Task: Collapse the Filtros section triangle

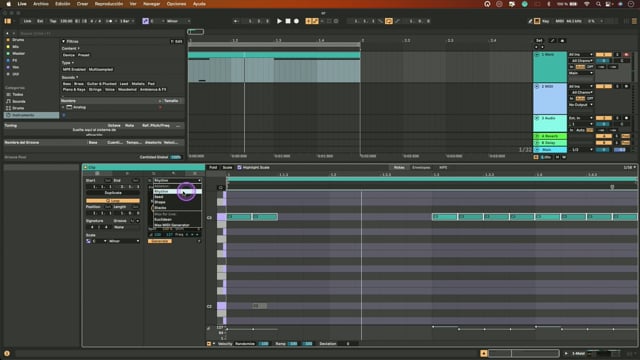Action: click(63, 41)
